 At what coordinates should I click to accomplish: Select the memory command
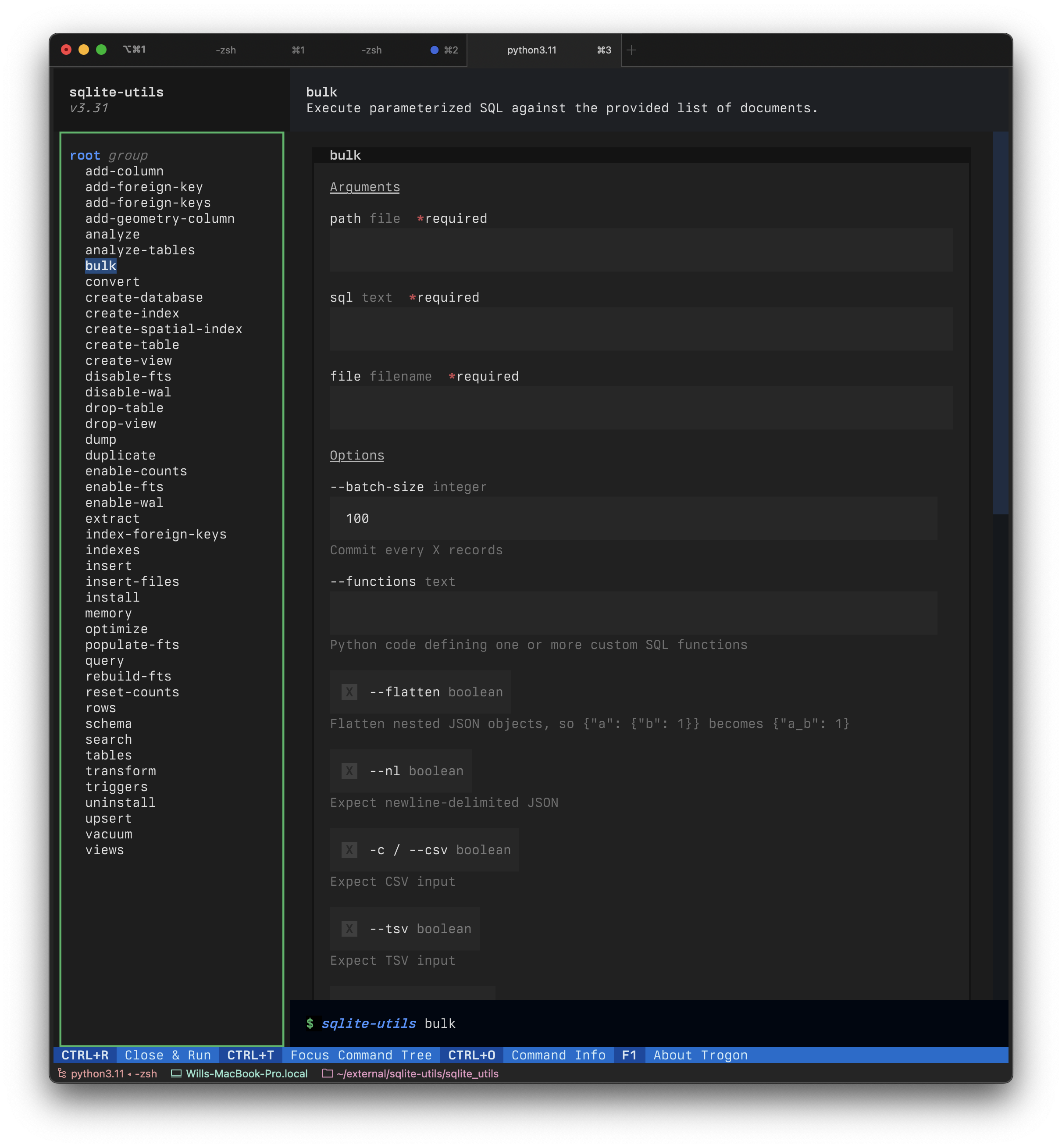pyautogui.click(x=109, y=613)
